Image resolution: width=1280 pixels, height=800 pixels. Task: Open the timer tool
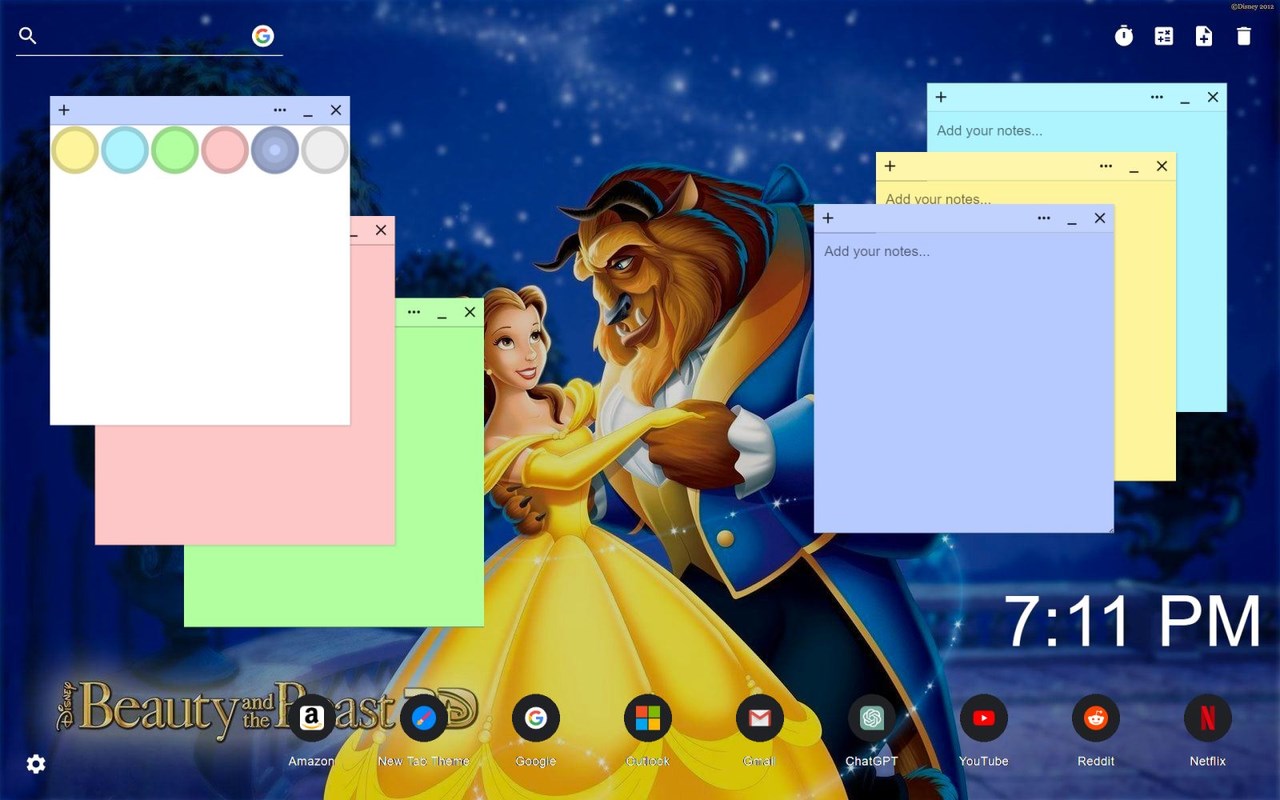pyautogui.click(x=1124, y=36)
